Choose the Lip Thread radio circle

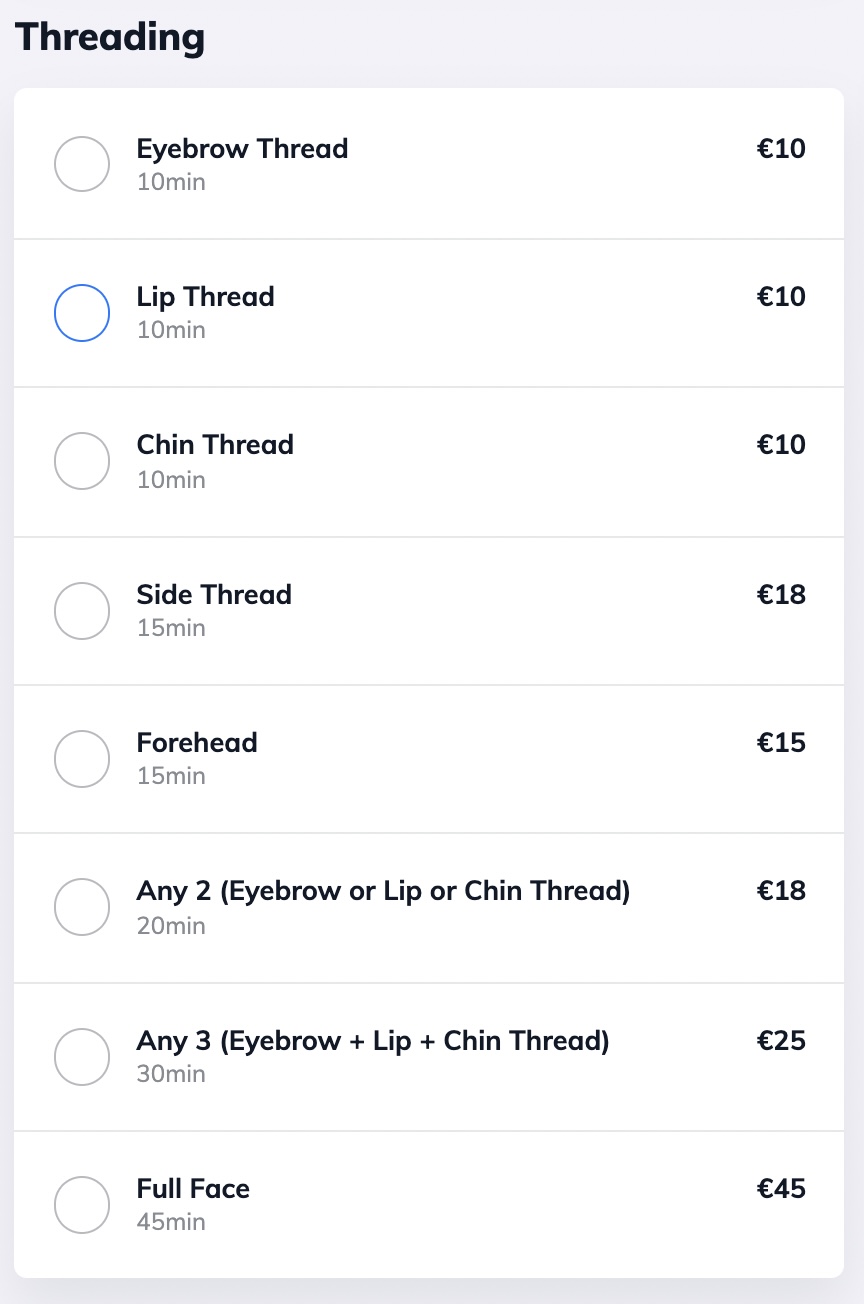[81, 312]
